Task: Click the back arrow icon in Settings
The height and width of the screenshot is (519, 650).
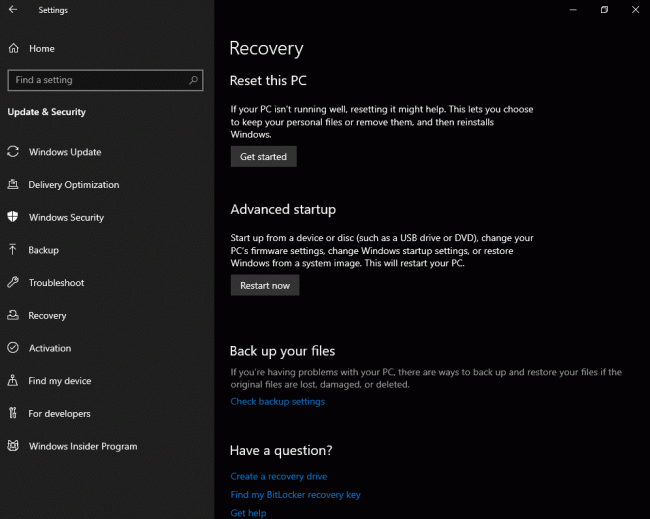Action: pyautogui.click(x=13, y=10)
